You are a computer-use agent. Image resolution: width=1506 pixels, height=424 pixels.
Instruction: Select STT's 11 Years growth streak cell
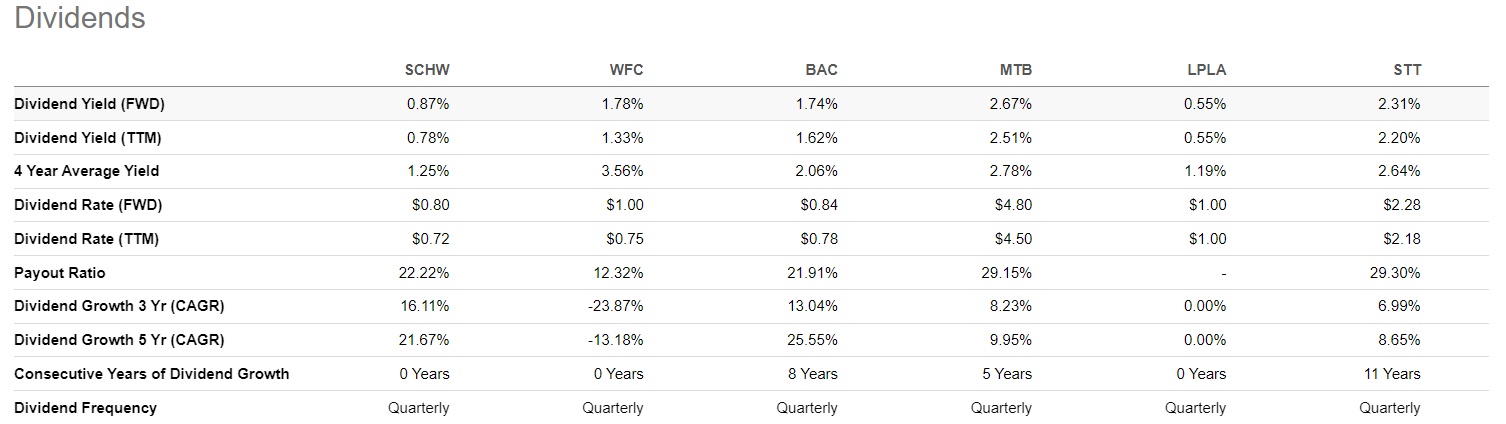[x=1393, y=374]
